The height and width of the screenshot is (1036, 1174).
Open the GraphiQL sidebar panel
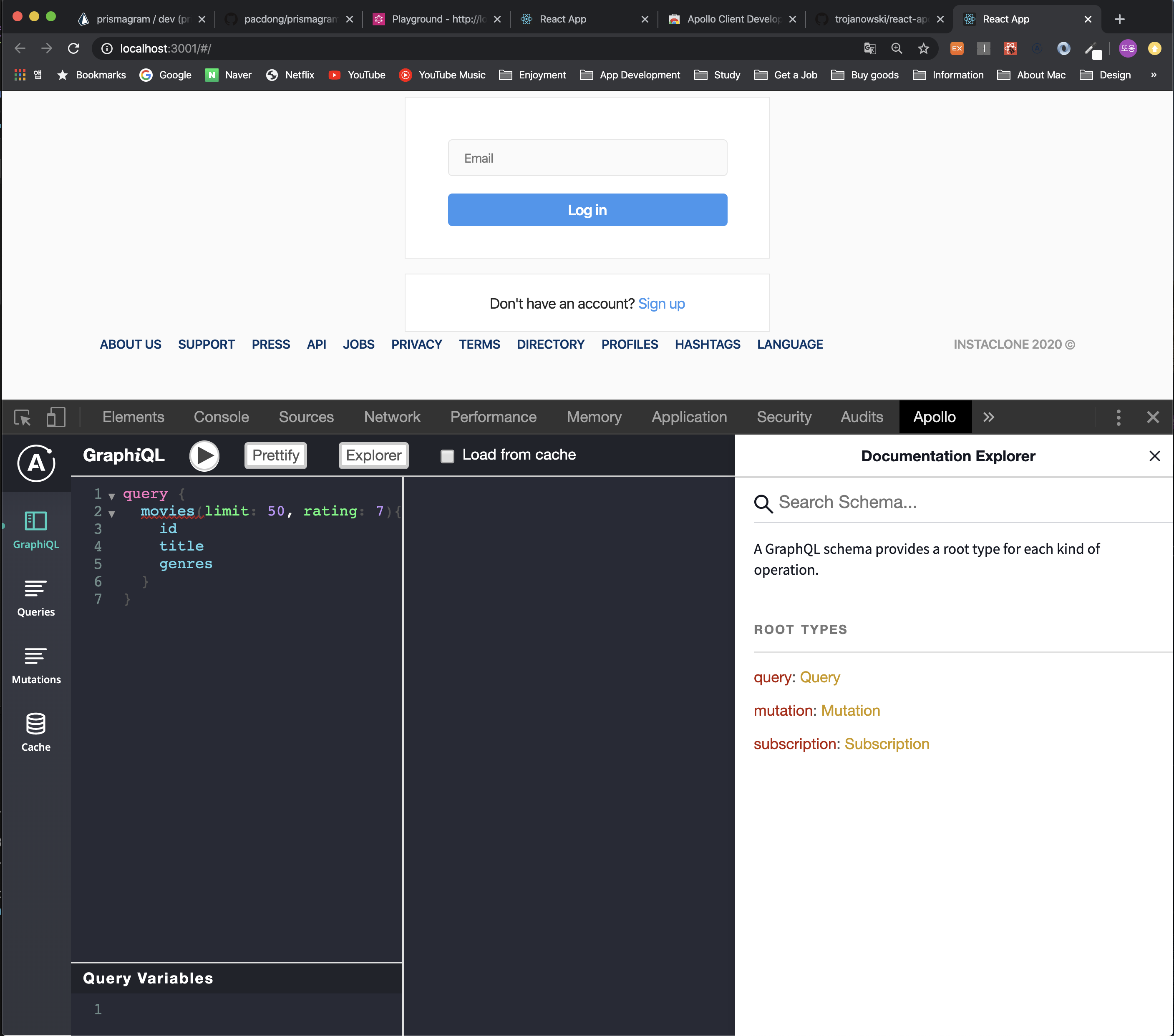(35, 530)
